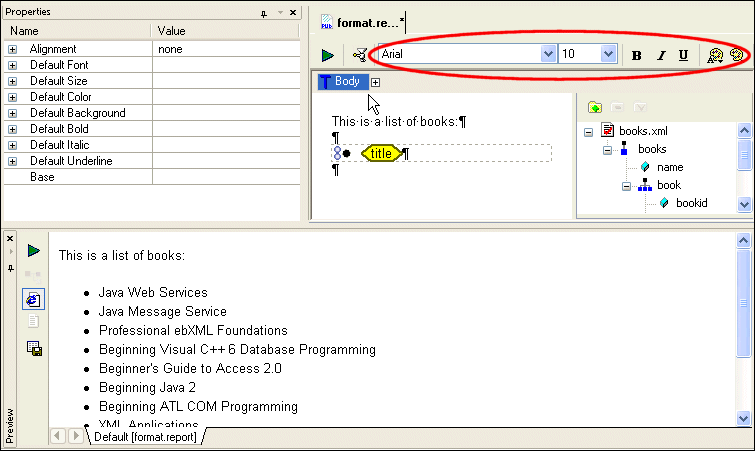Image resolution: width=755 pixels, height=451 pixels.
Task: Toggle Bold formatting
Action: tap(637, 55)
